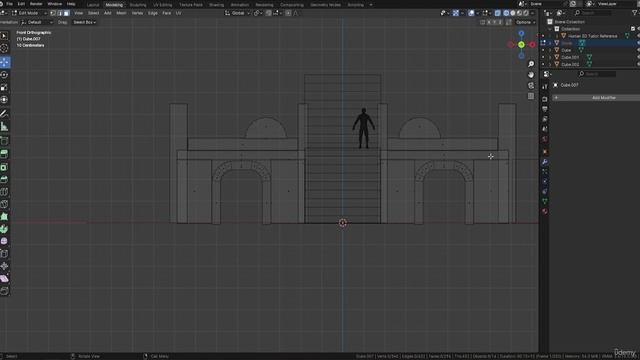
Task: Pick the Add Cube tool
Action: [4, 141]
